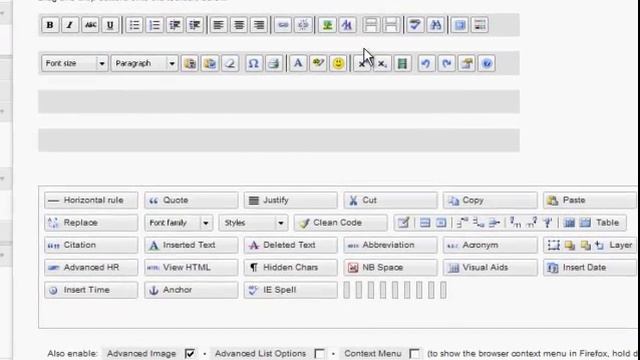Open the Styles dropdown
Image resolution: width=640 pixels, height=360 pixels.
click(x=253, y=223)
